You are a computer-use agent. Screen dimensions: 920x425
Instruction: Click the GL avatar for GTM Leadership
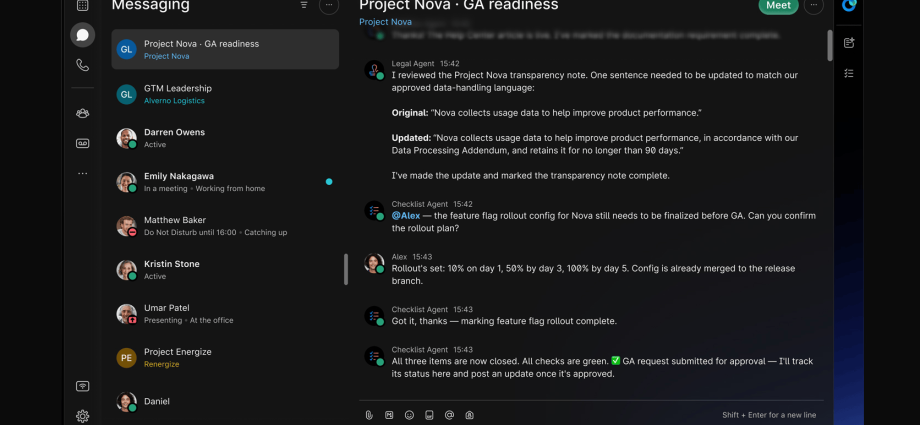pyautogui.click(x=126, y=94)
